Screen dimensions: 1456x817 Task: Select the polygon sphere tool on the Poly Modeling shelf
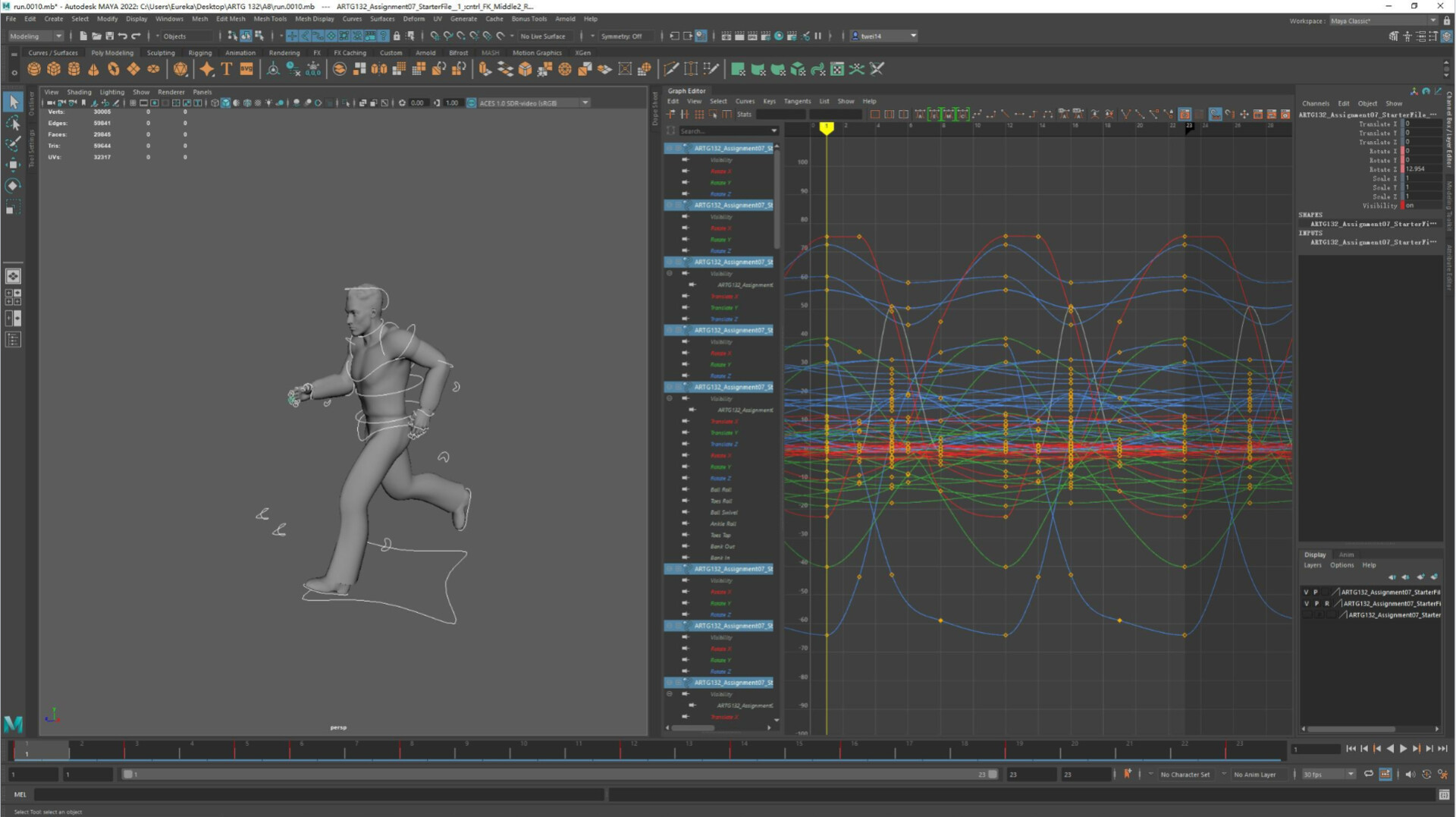coord(33,69)
